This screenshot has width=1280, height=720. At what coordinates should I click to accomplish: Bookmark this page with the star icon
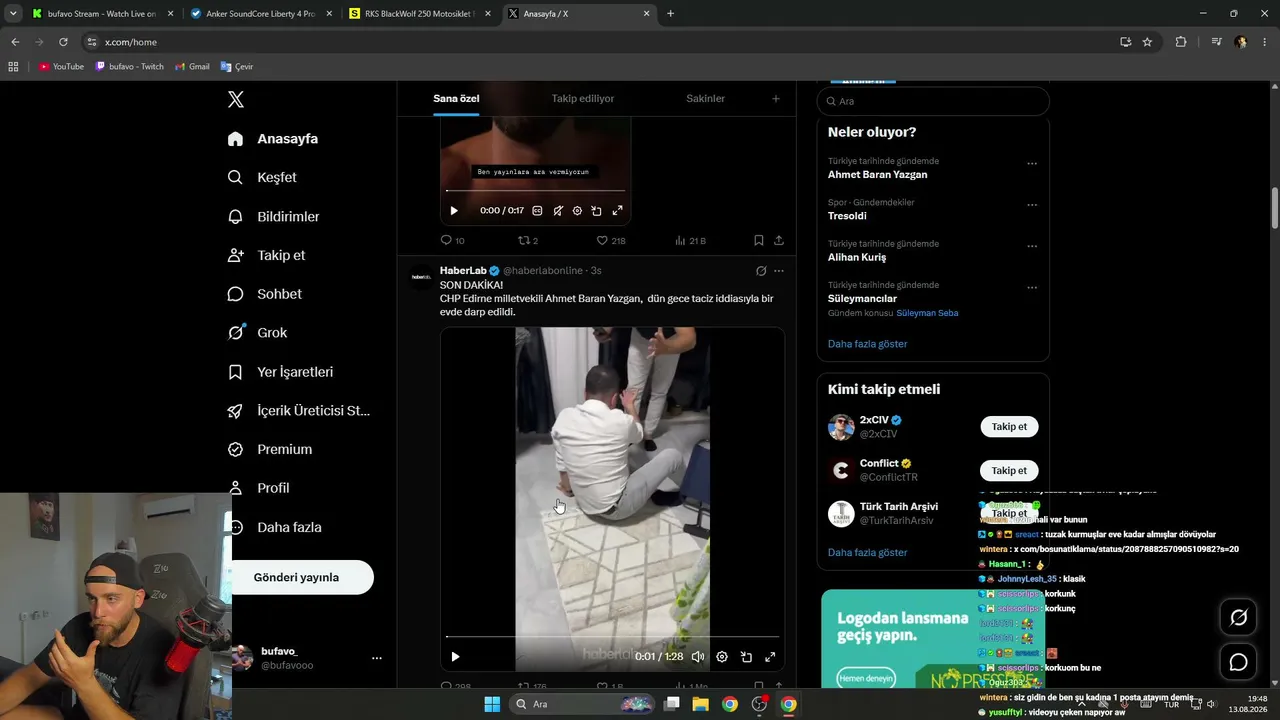[x=1147, y=42]
